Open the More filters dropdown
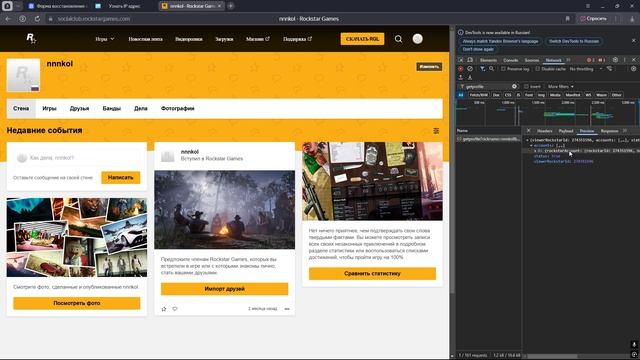 561,87
